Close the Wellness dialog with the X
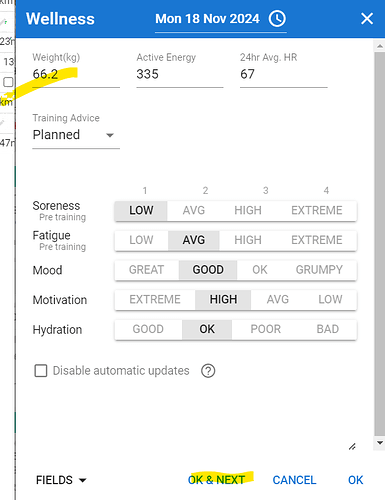The height and width of the screenshot is (500, 385). coord(367,19)
